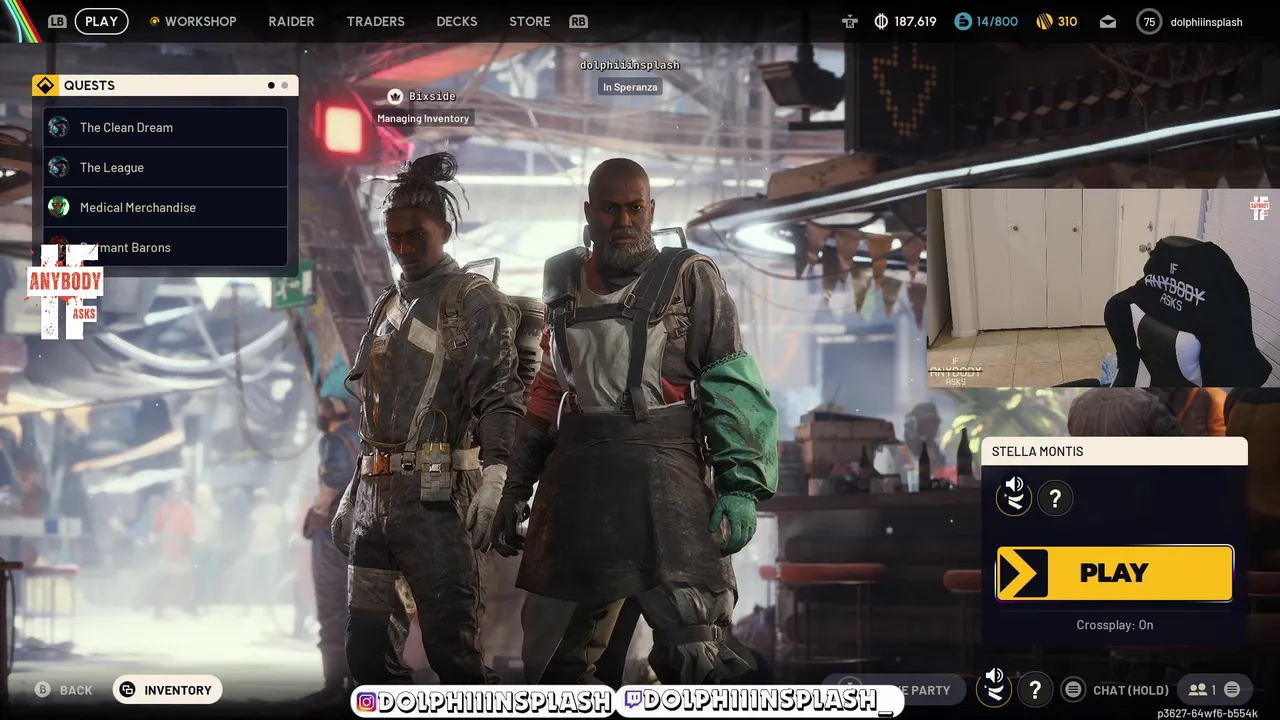Open dolphiiinsplash profile name in top bar
1280x720 pixels.
[1206, 21]
